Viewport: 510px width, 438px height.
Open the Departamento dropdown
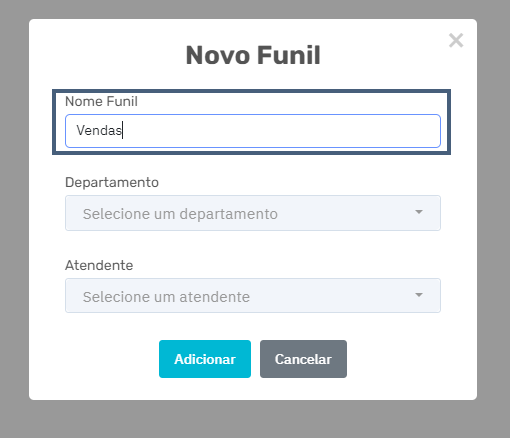[253, 213]
